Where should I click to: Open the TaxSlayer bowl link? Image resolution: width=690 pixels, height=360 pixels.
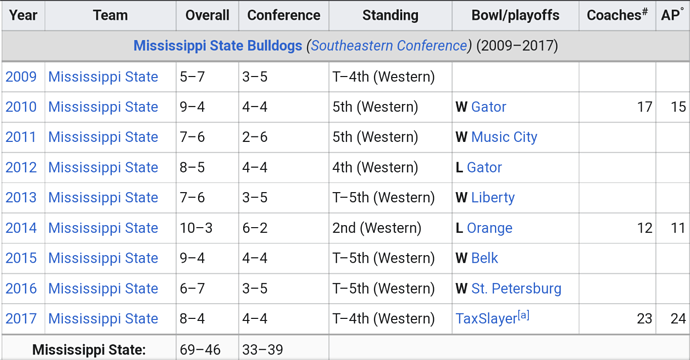coord(486,319)
